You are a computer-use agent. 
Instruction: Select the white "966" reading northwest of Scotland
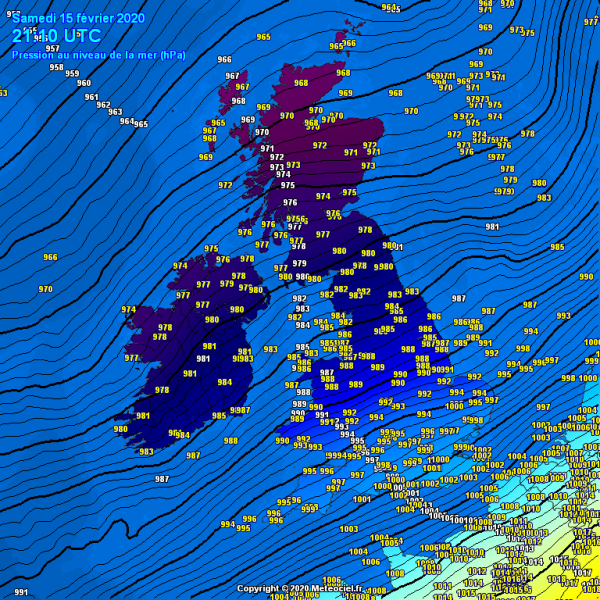pyautogui.click(x=224, y=59)
